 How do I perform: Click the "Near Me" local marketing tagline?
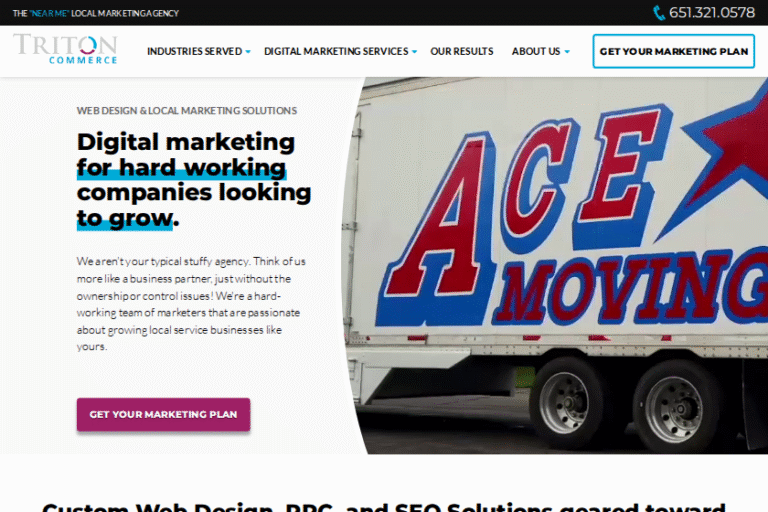(96, 13)
